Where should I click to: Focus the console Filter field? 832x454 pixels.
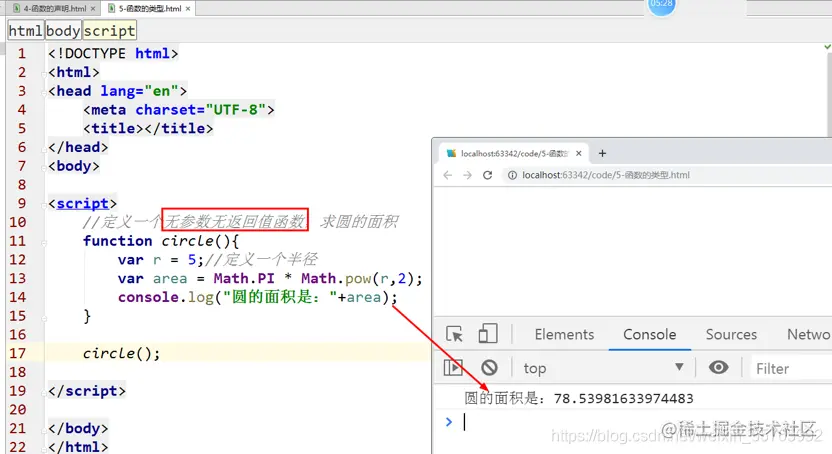click(x=792, y=369)
